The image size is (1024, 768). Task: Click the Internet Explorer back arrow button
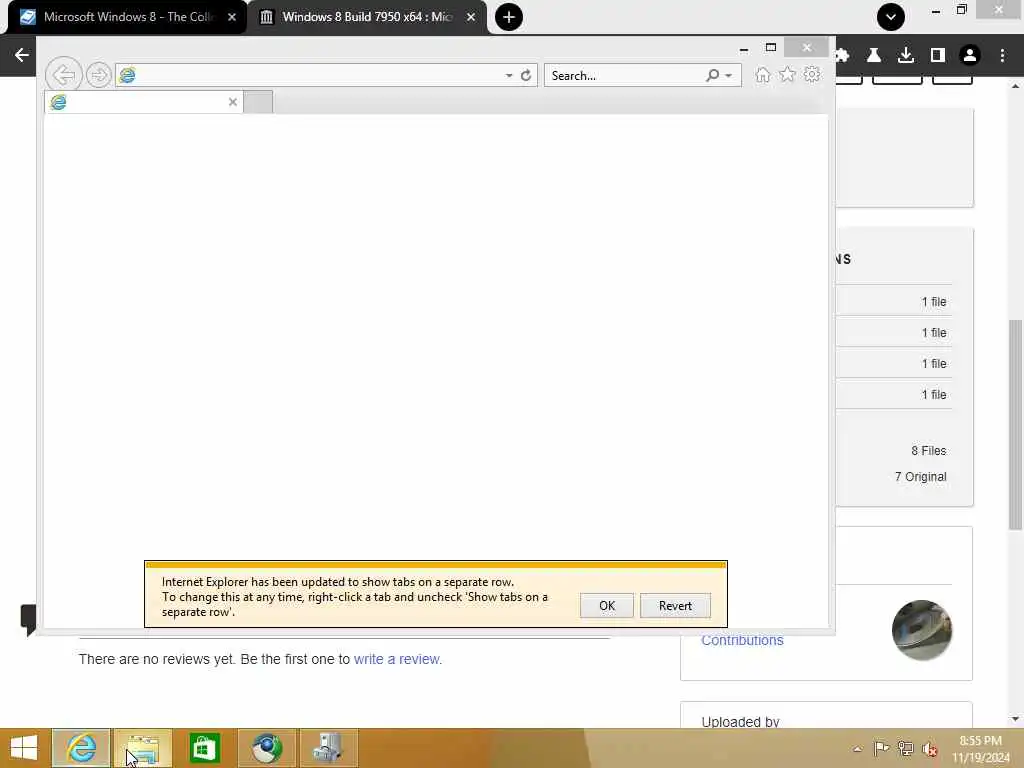click(x=64, y=75)
